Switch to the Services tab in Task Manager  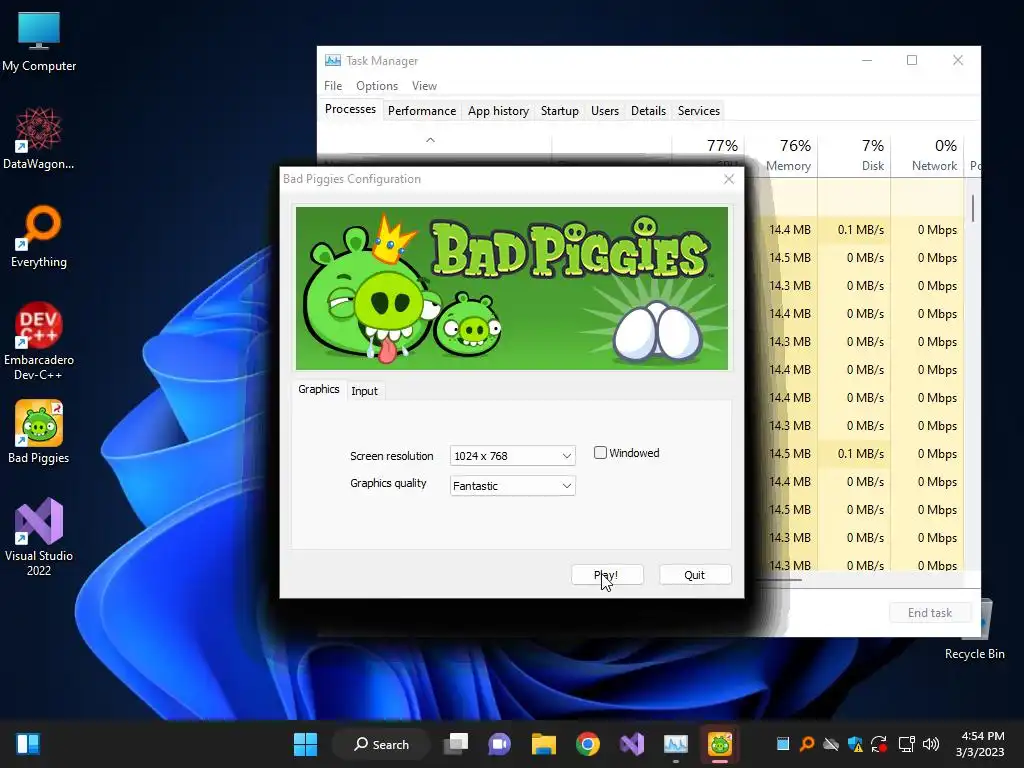point(699,111)
